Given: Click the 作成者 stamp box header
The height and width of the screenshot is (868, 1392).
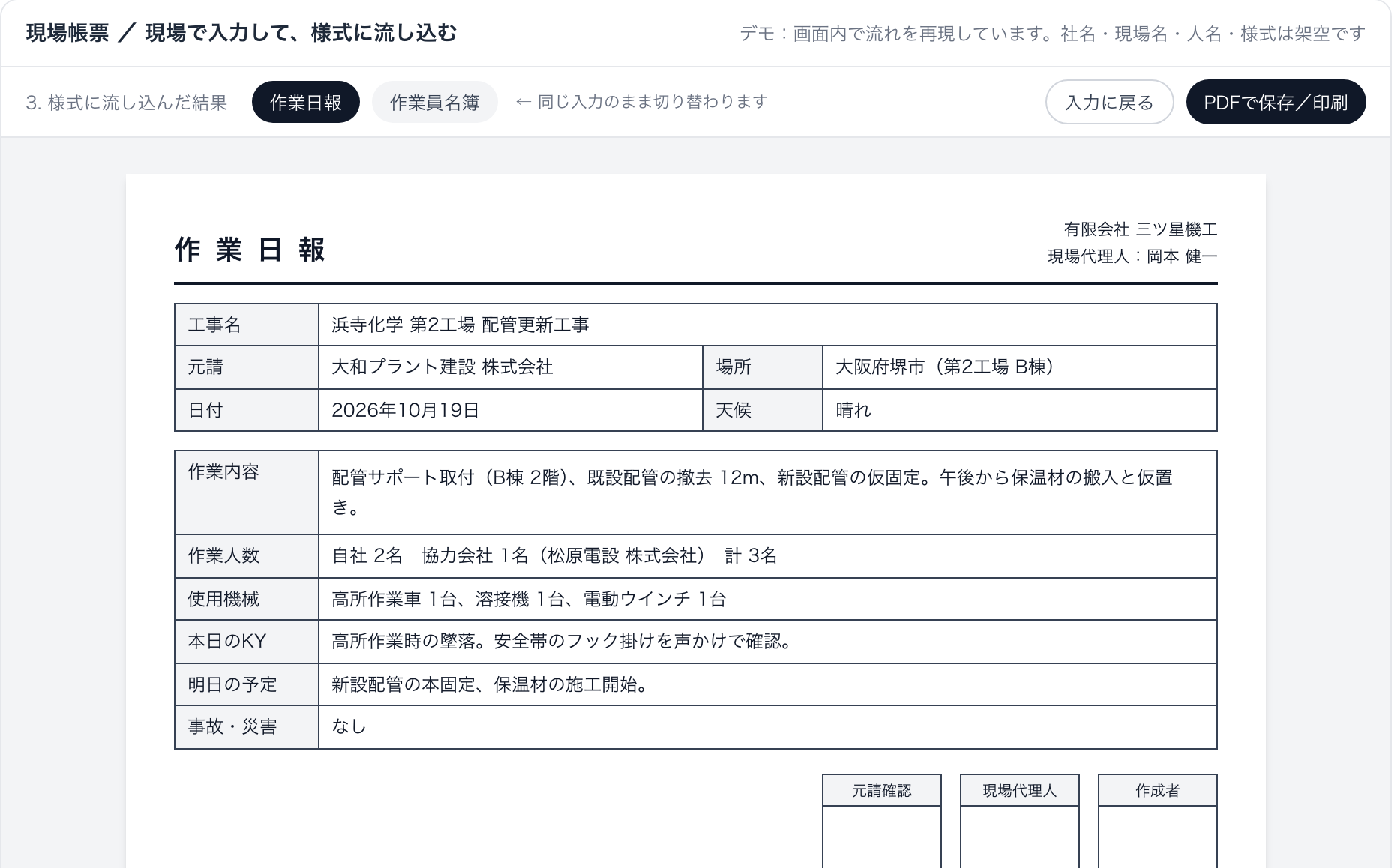Looking at the screenshot, I should click(1158, 790).
